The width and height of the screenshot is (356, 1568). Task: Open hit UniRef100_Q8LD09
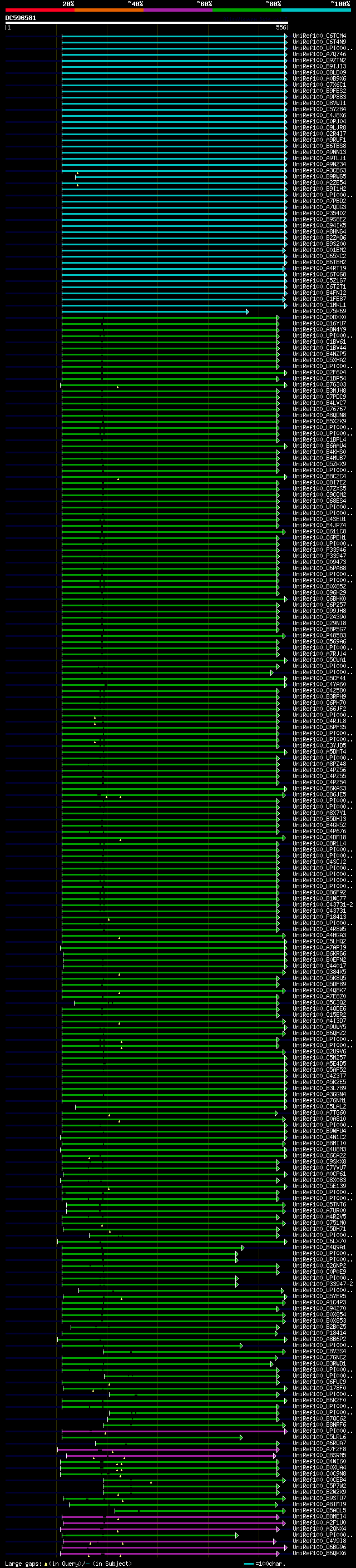319,72
